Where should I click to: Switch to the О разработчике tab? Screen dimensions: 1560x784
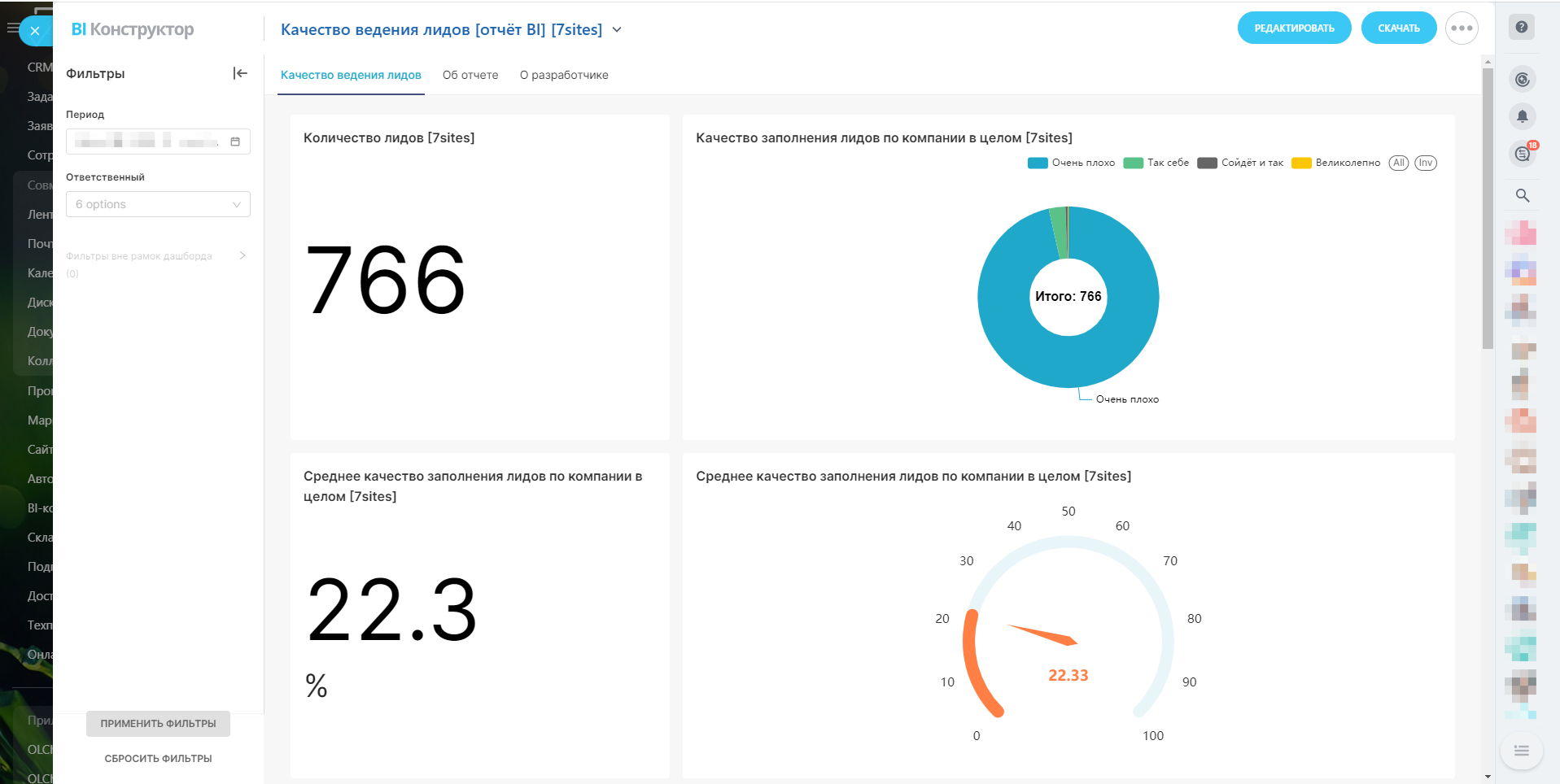click(x=564, y=75)
